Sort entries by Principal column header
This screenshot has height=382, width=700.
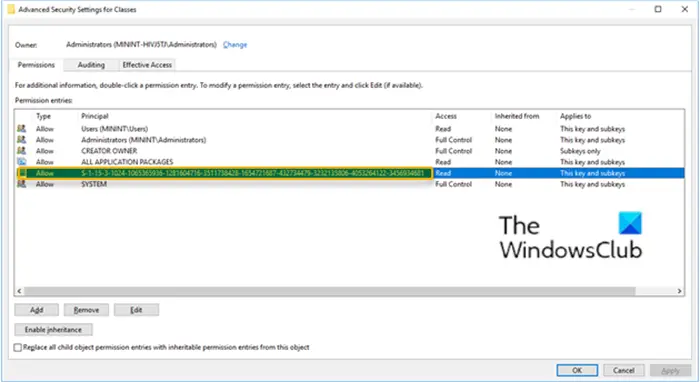pos(95,116)
